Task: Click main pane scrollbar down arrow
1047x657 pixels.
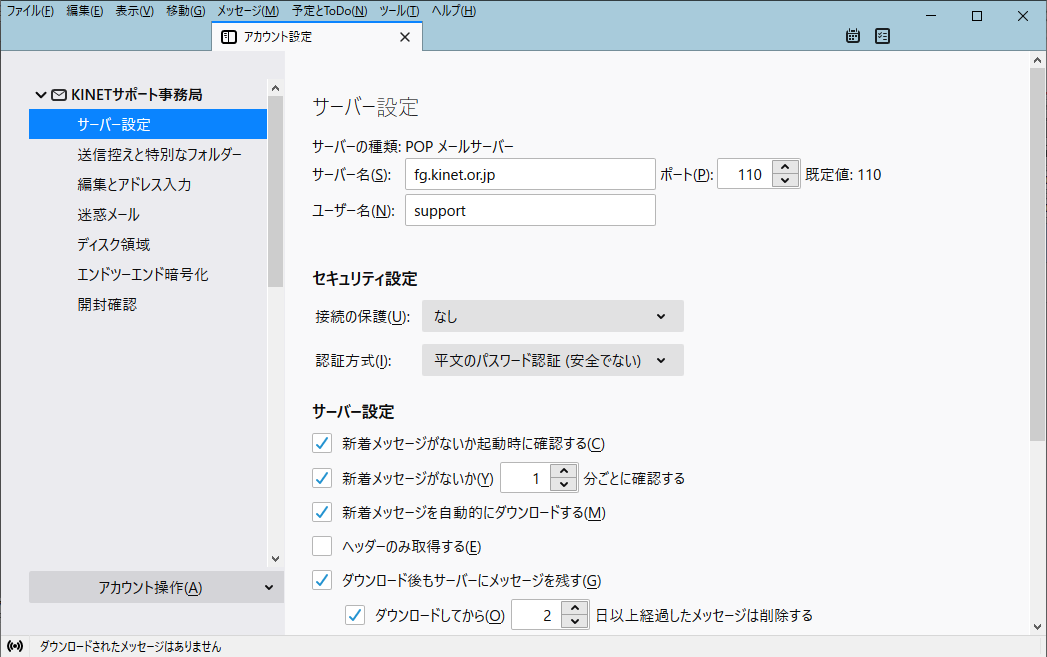Action: pyautogui.click(x=1037, y=626)
